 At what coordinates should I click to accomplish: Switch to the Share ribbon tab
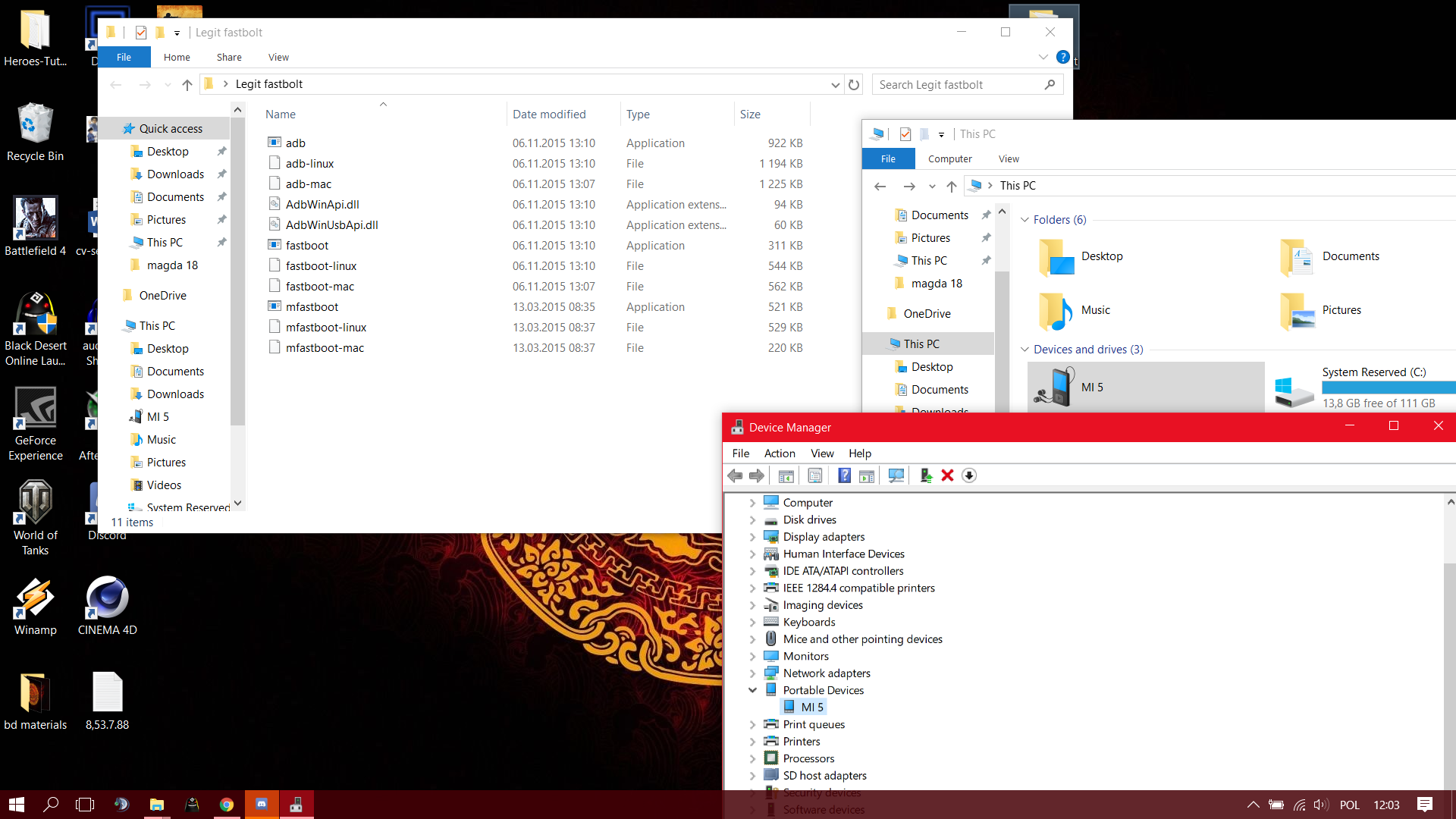[x=229, y=58]
